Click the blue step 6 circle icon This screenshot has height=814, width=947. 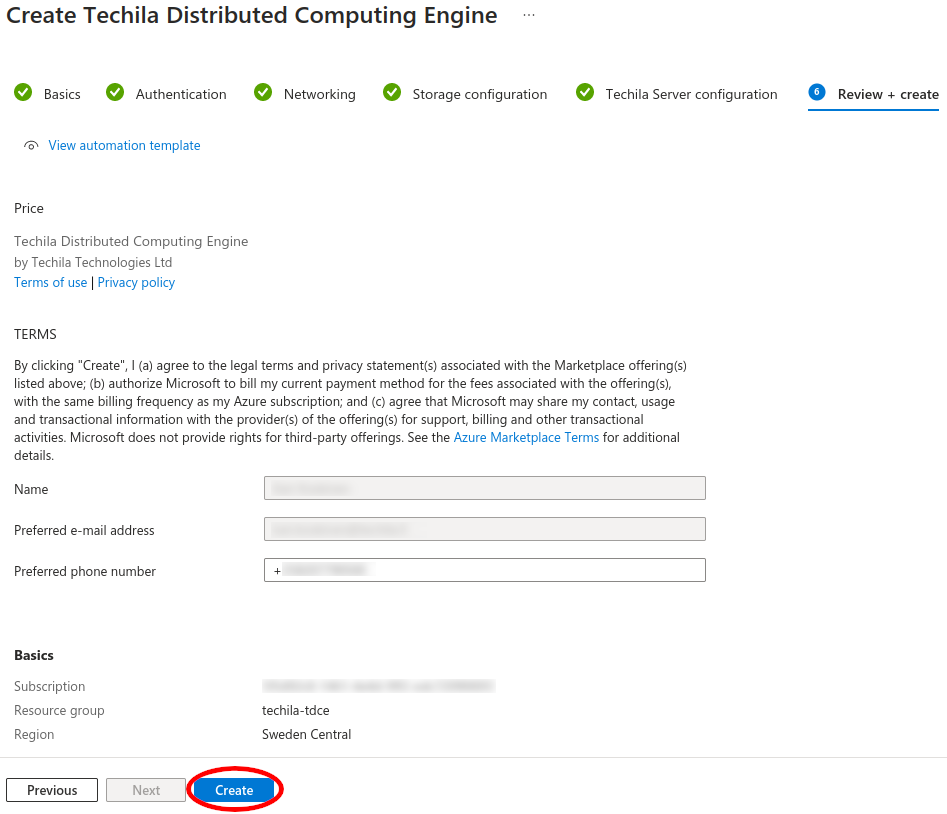coord(817,93)
